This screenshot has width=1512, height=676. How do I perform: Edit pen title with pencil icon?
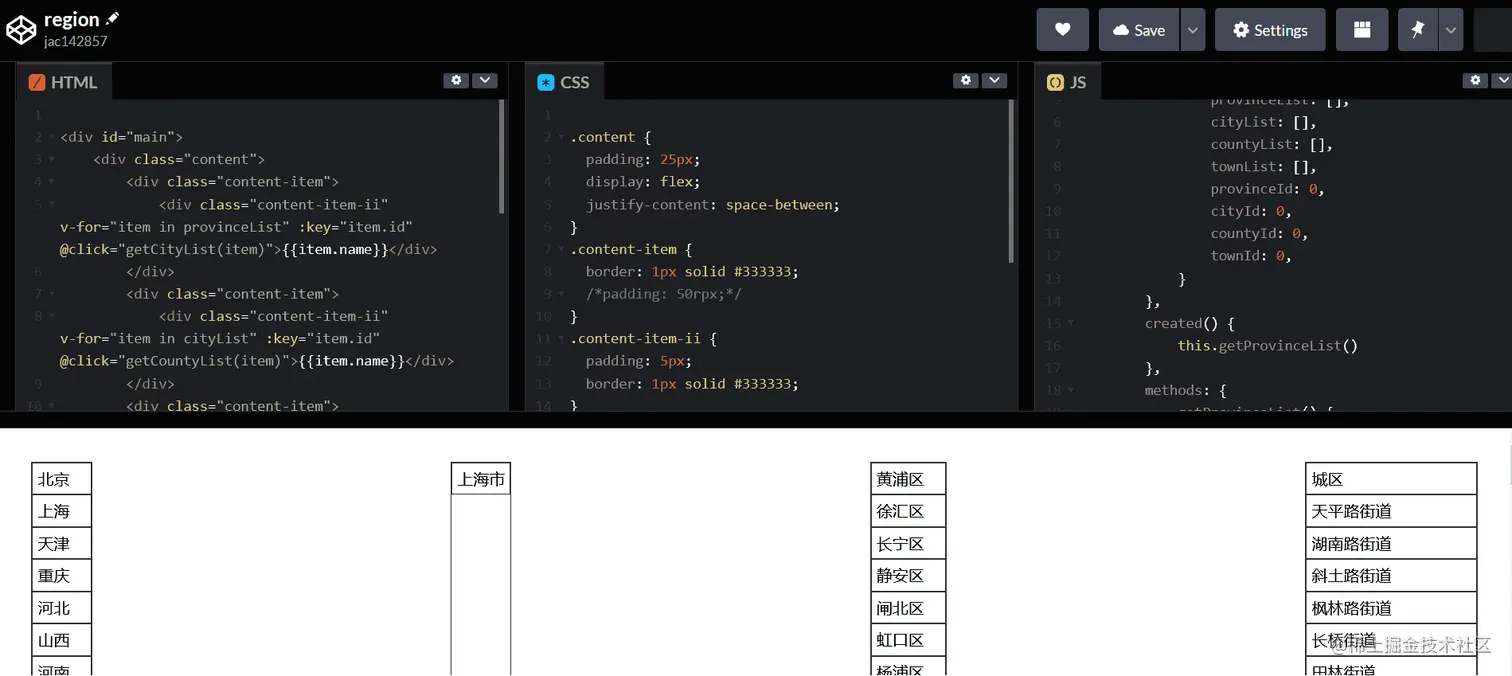[x=112, y=18]
